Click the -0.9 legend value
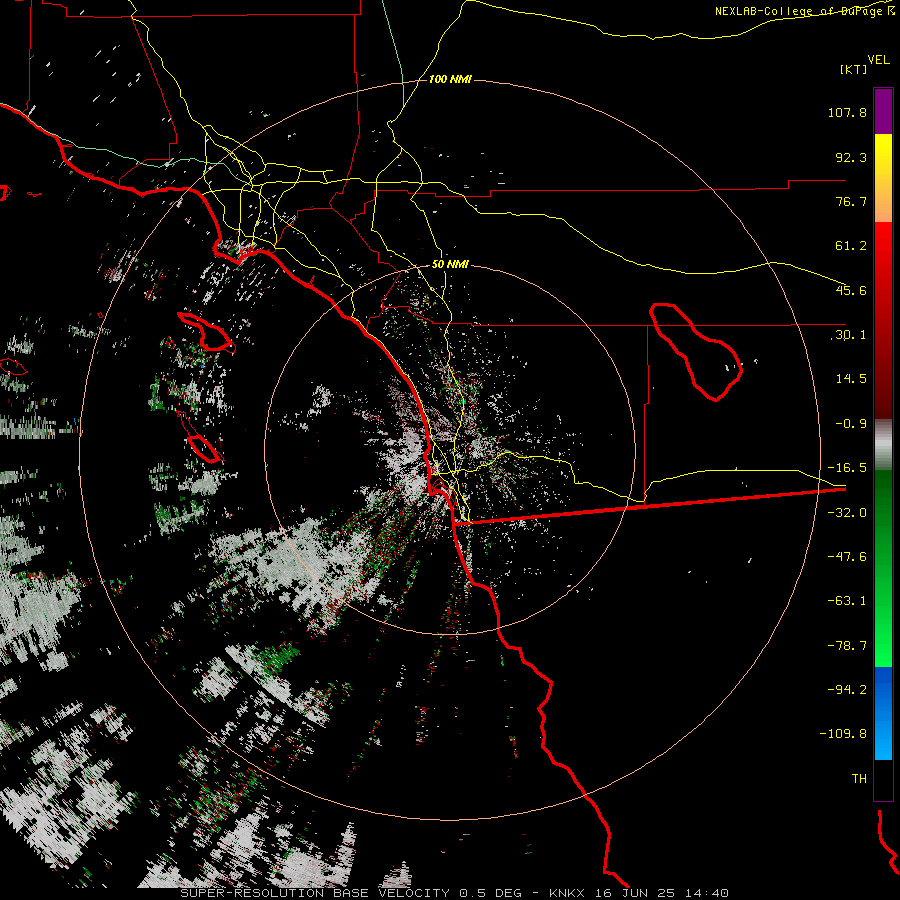900x900 pixels. click(x=851, y=424)
